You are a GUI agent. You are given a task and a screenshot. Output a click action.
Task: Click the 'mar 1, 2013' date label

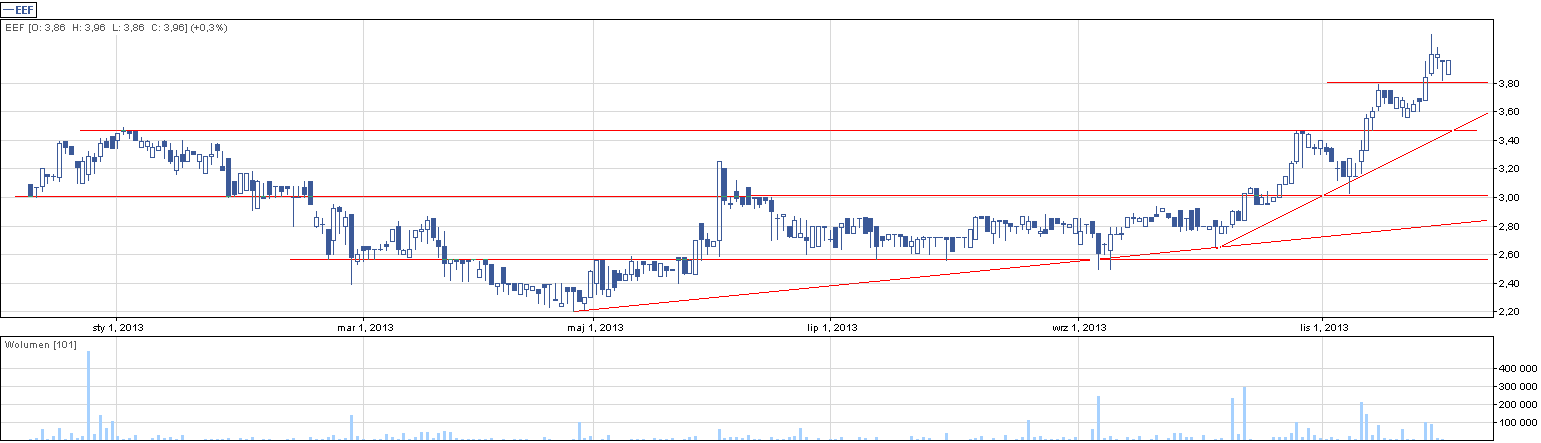(x=364, y=327)
